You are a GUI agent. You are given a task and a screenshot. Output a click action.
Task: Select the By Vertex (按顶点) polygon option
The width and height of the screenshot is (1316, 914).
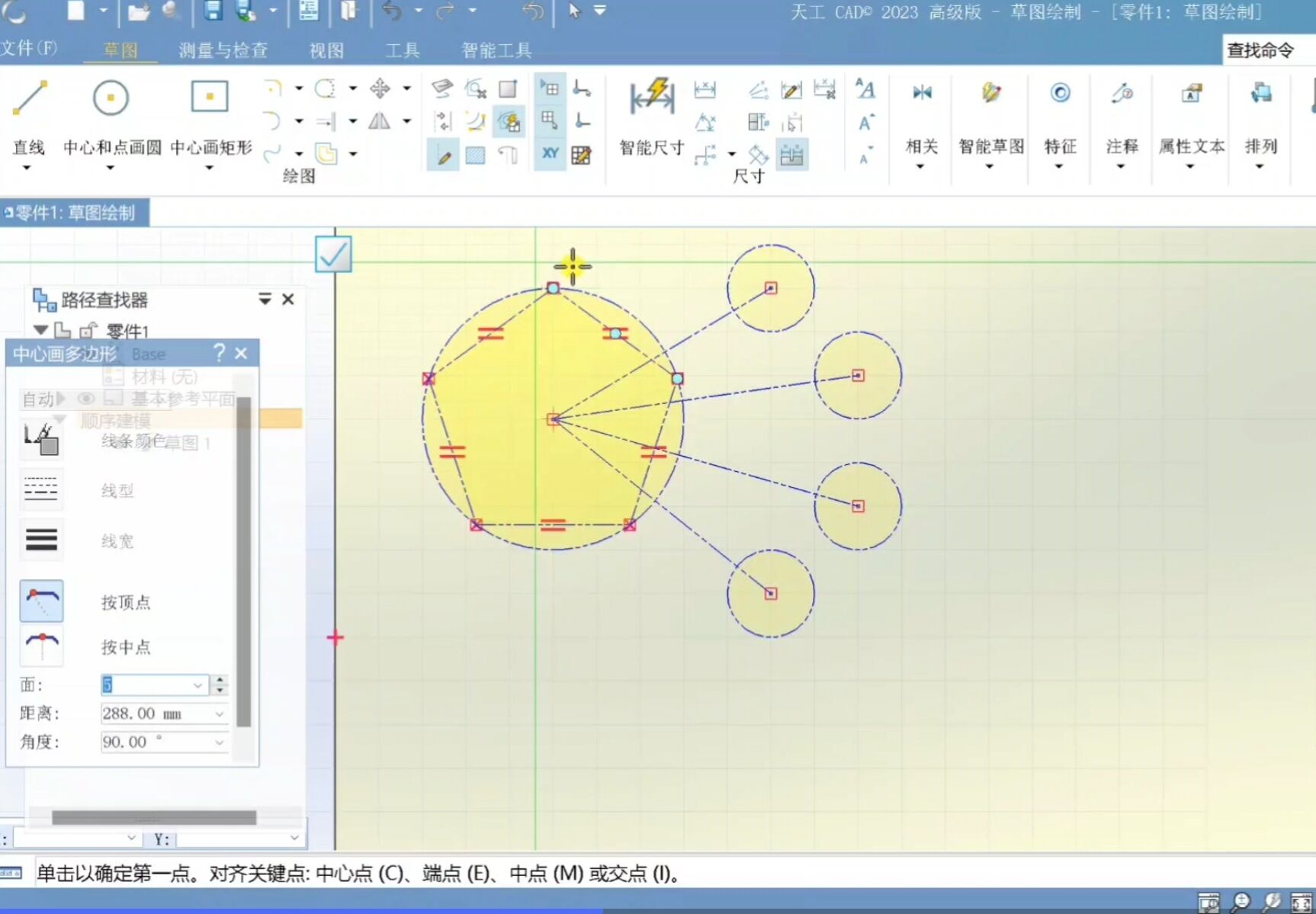41,601
